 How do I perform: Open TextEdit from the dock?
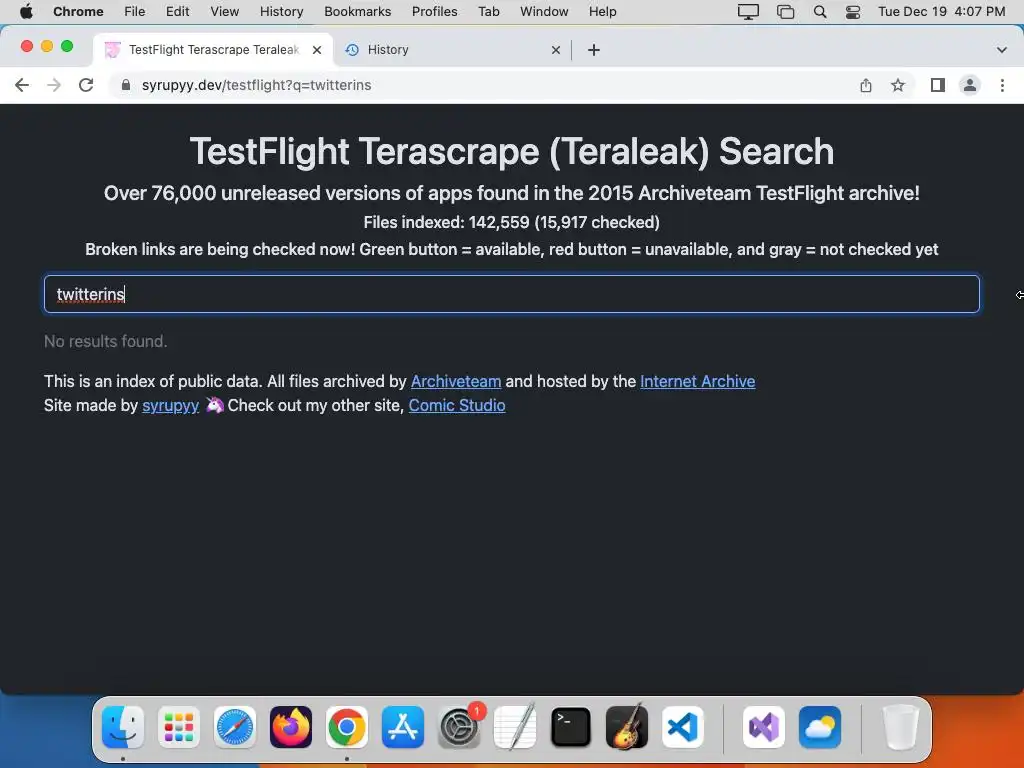pos(515,727)
